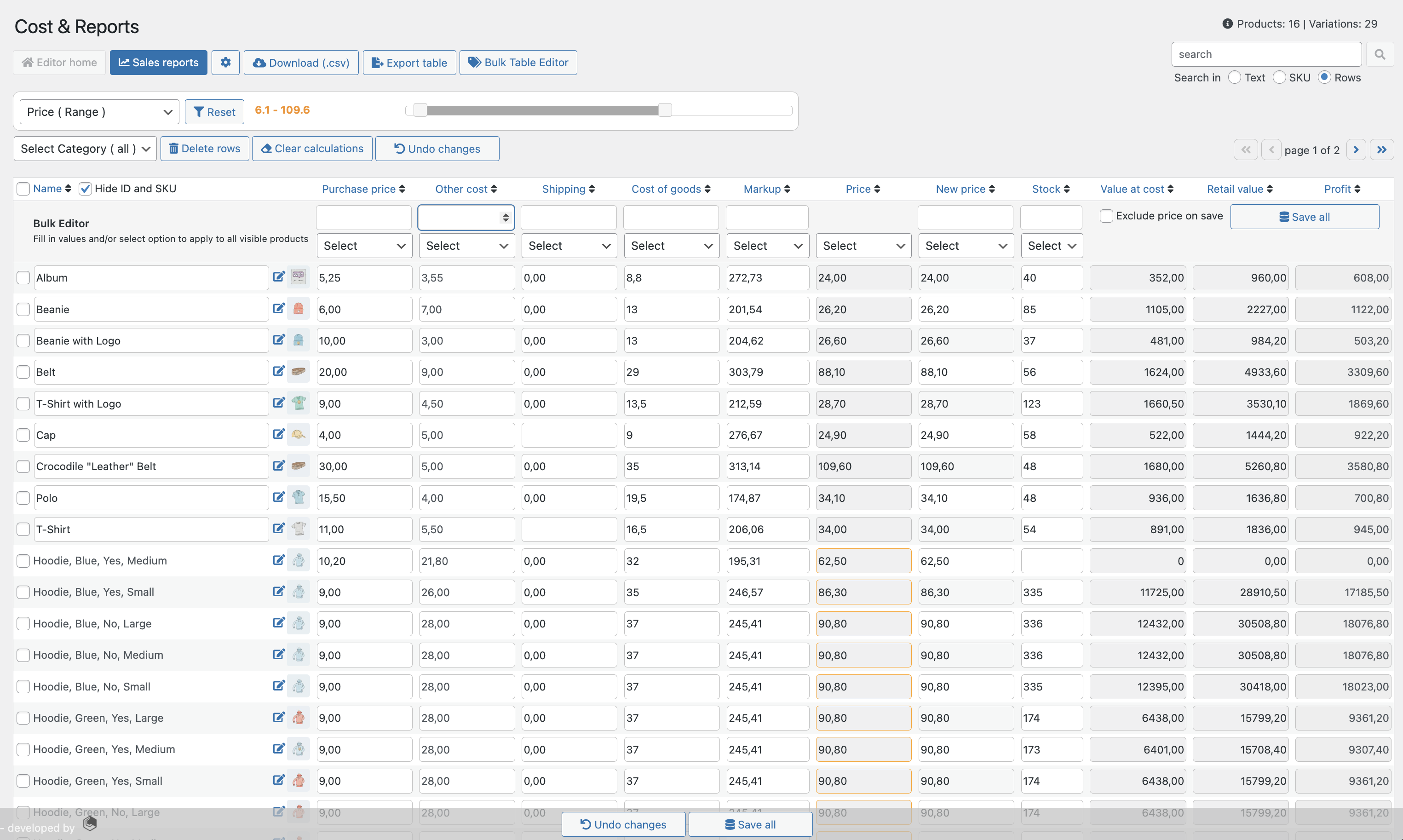Toggle the Hide ID and SKU checkbox
This screenshot has width=1403, height=840.
tap(85, 189)
